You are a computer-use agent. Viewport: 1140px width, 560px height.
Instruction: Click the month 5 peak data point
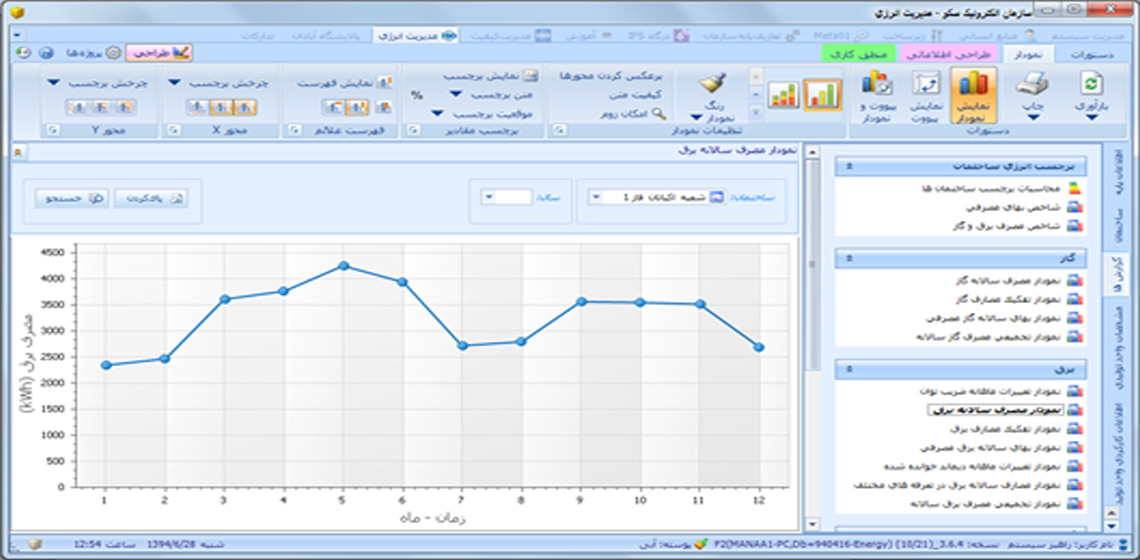342,266
